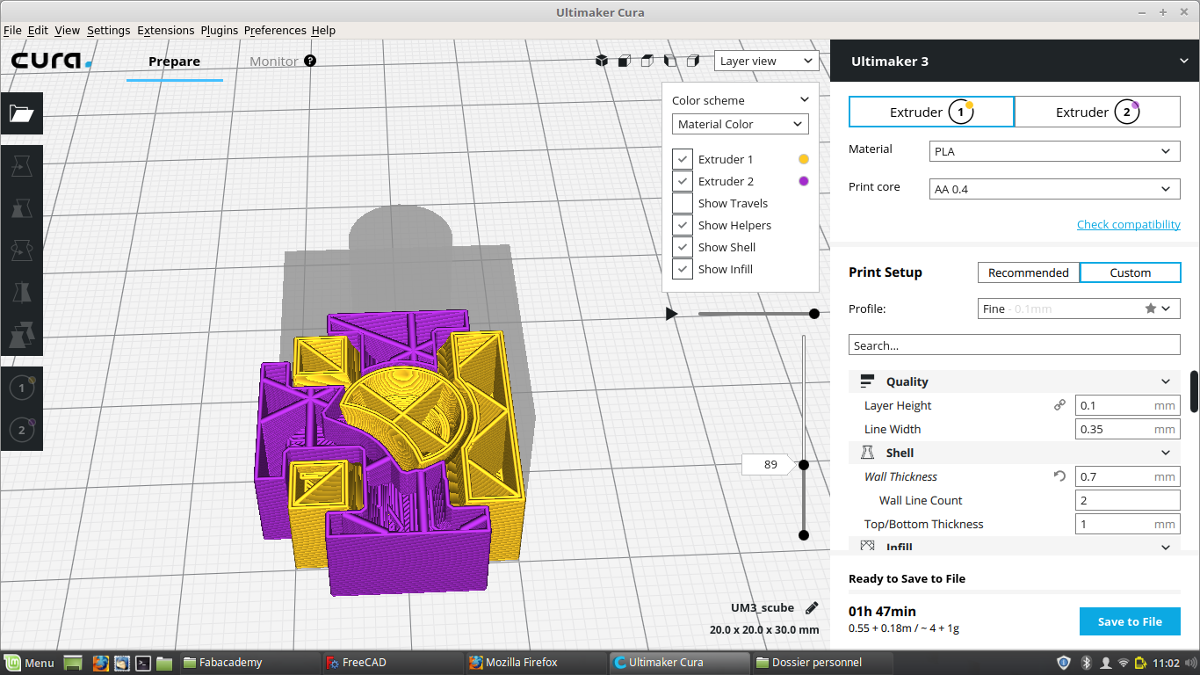Screen dimensions: 1200x675
Task: Click the pencil icon to rename UM3_scube
Action: coord(812,607)
